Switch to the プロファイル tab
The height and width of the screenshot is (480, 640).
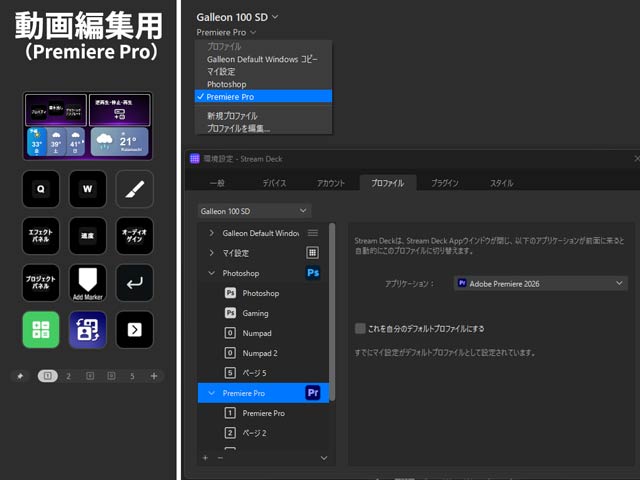tap(388, 183)
